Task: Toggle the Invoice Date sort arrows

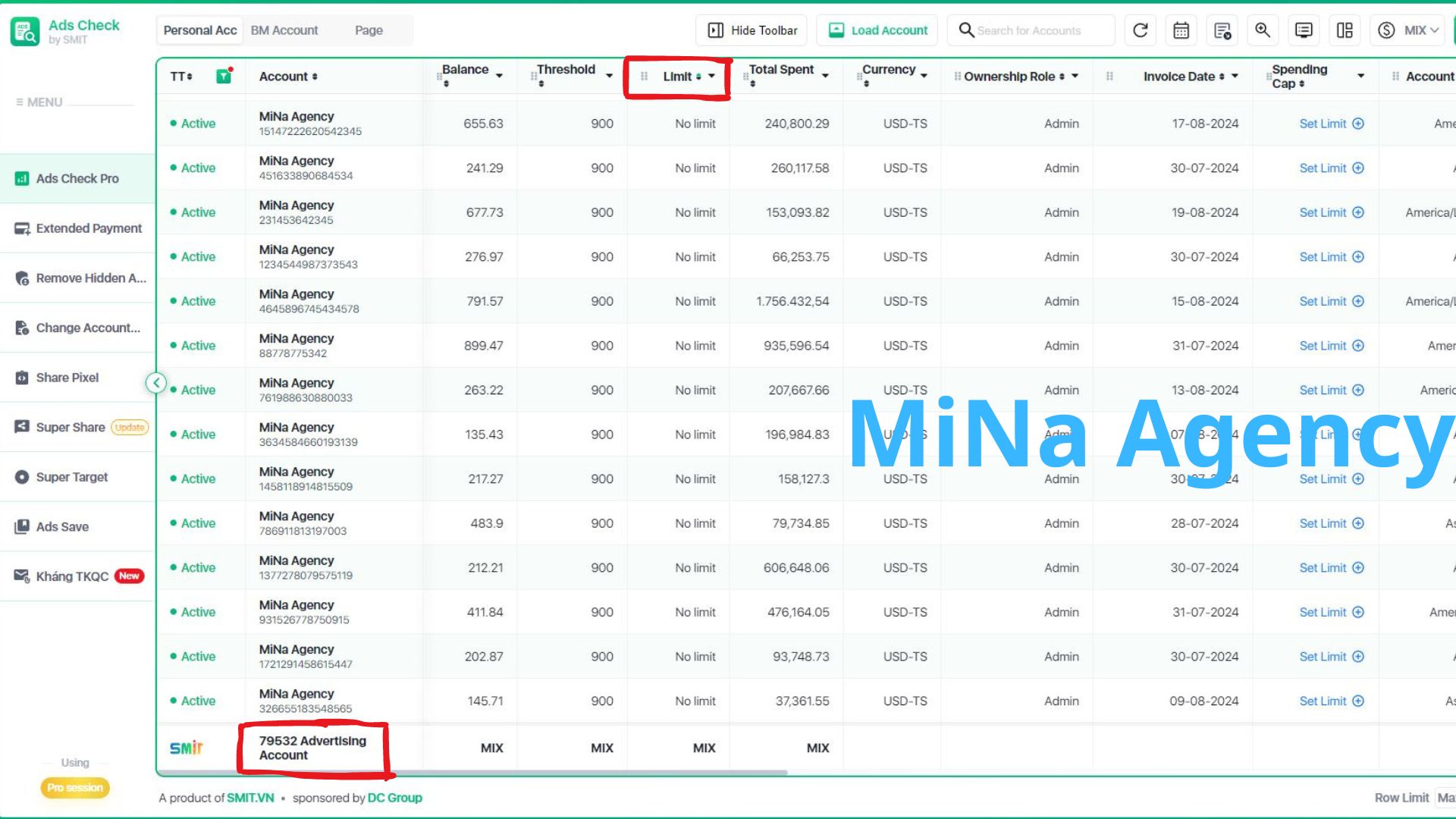Action: [1222, 77]
